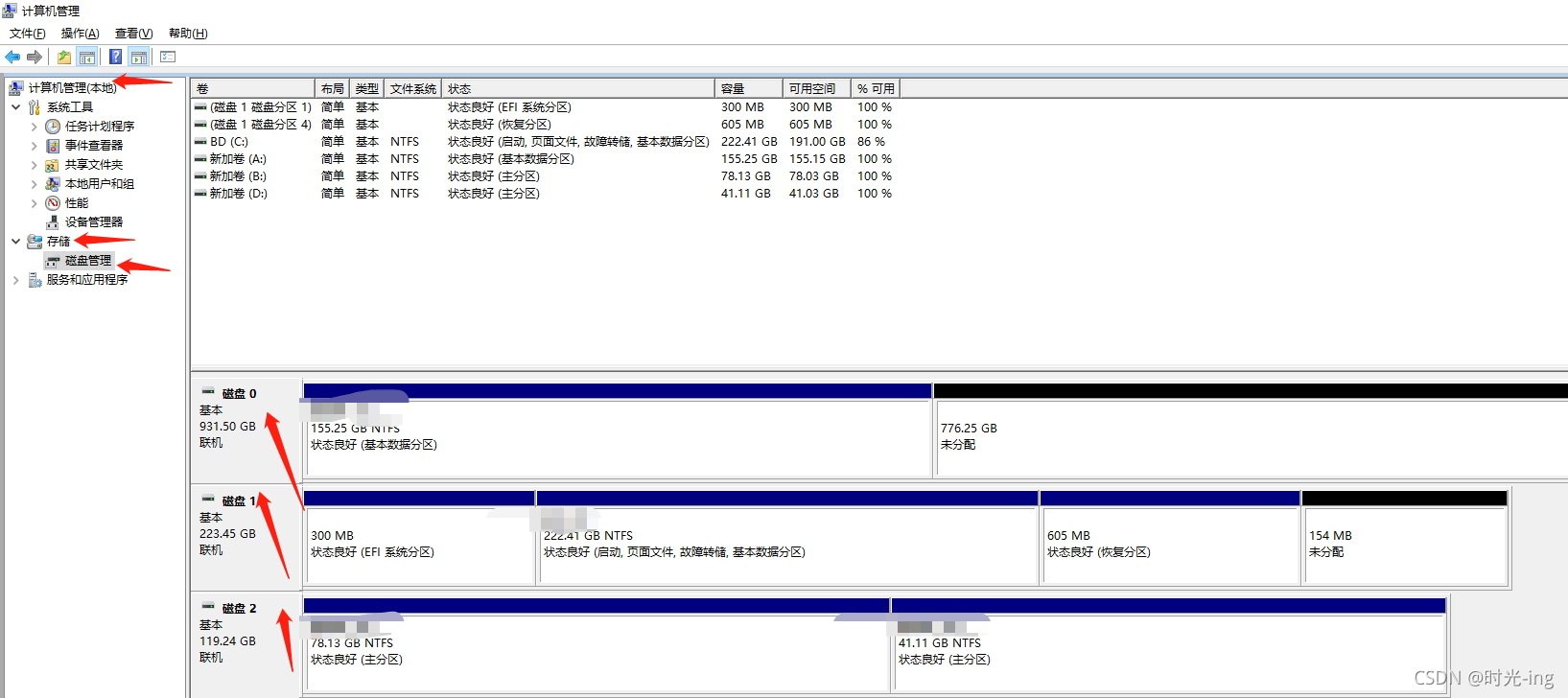
Task: Collapse the 存储 tree node
Action: tap(15, 242)
